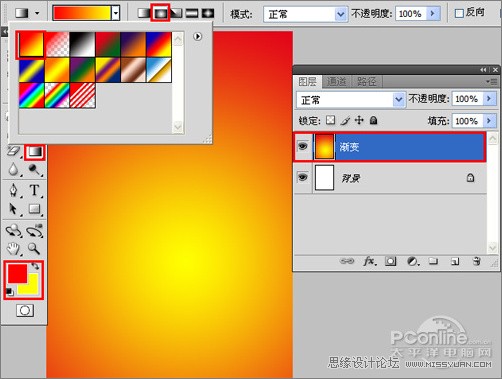Click 渐变 layer thumbnail

[x=324, y=147]
